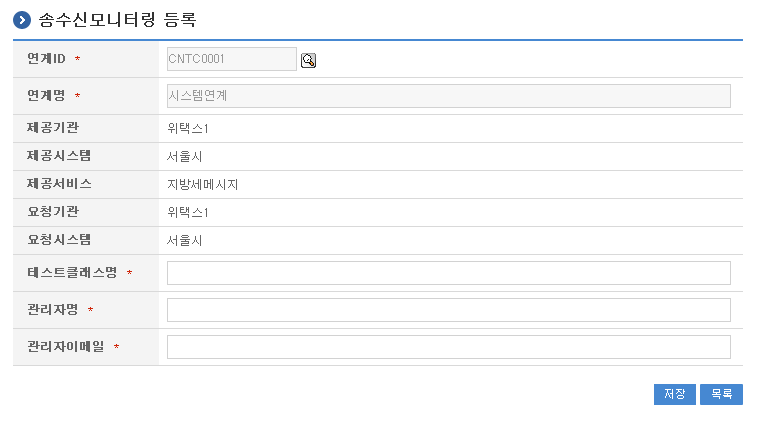This screenshot has width=761, height=421.
Task: Select the 지방세메시지 value of 제공서비스
Action: [203, 185]
